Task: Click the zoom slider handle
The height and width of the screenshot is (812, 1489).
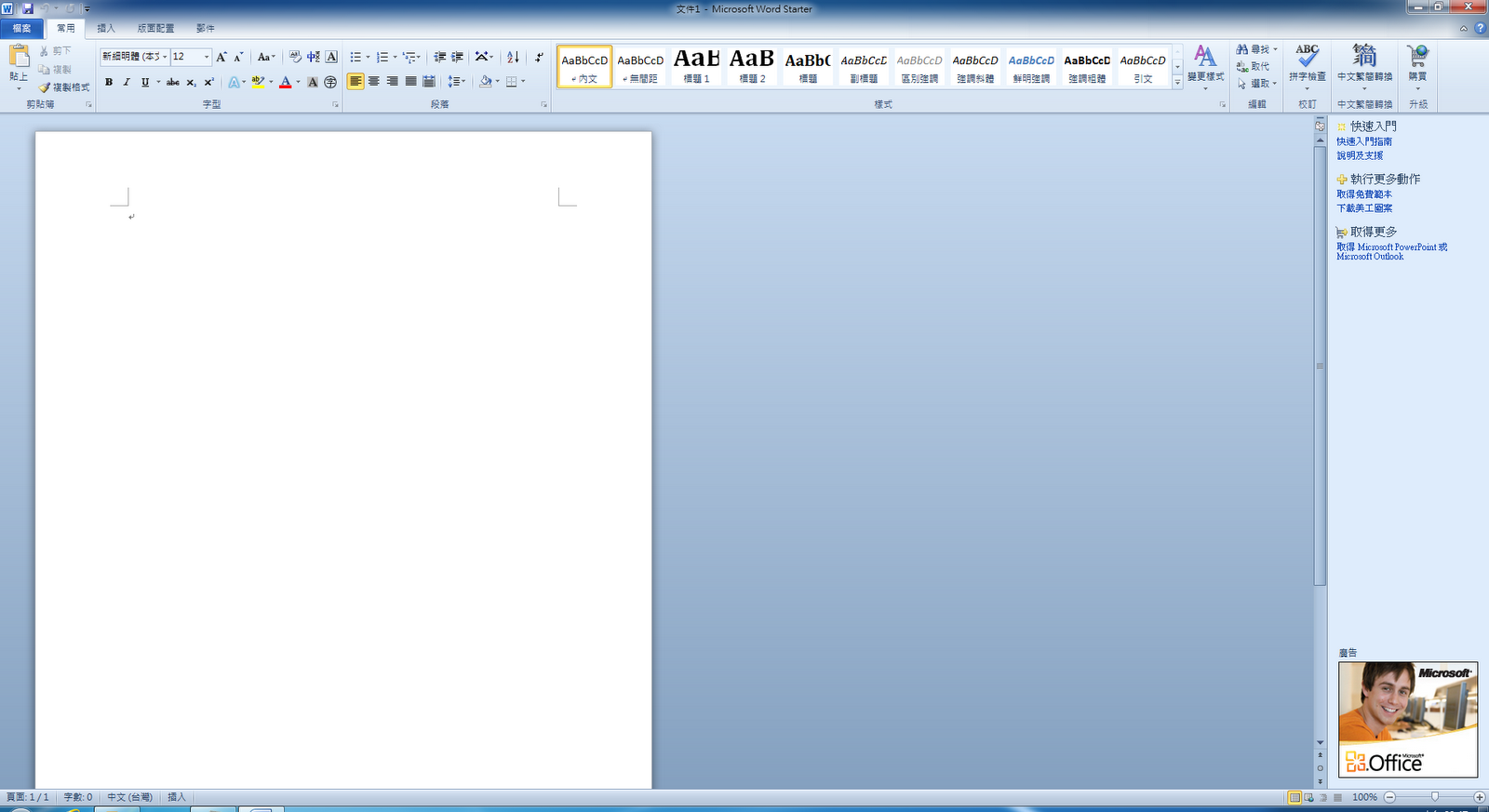Action: pyautogui.click(x=1434, y=797)
